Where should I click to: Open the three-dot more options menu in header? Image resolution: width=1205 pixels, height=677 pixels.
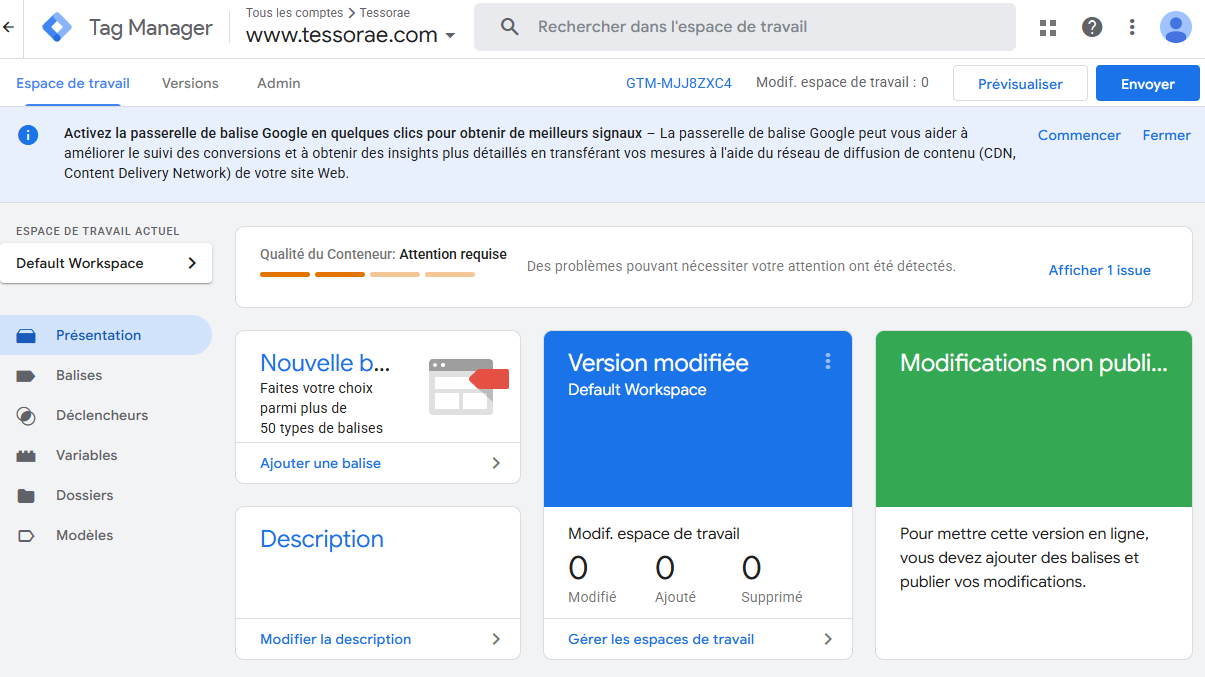point(1132,27)
